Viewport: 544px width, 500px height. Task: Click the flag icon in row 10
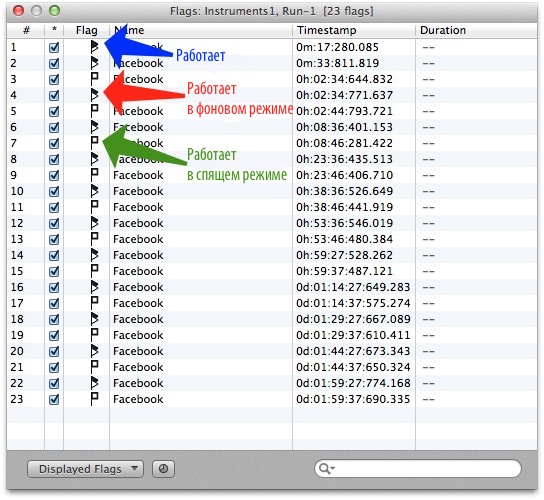pyautogui.click(x=94, y=191)
